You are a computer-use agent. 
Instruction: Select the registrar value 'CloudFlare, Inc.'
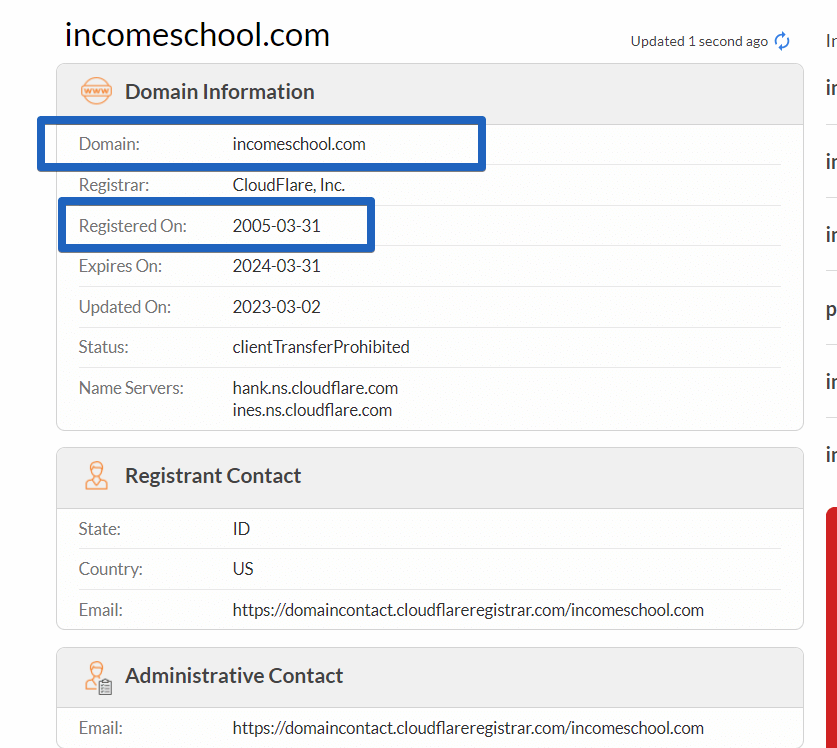point(289,185)
